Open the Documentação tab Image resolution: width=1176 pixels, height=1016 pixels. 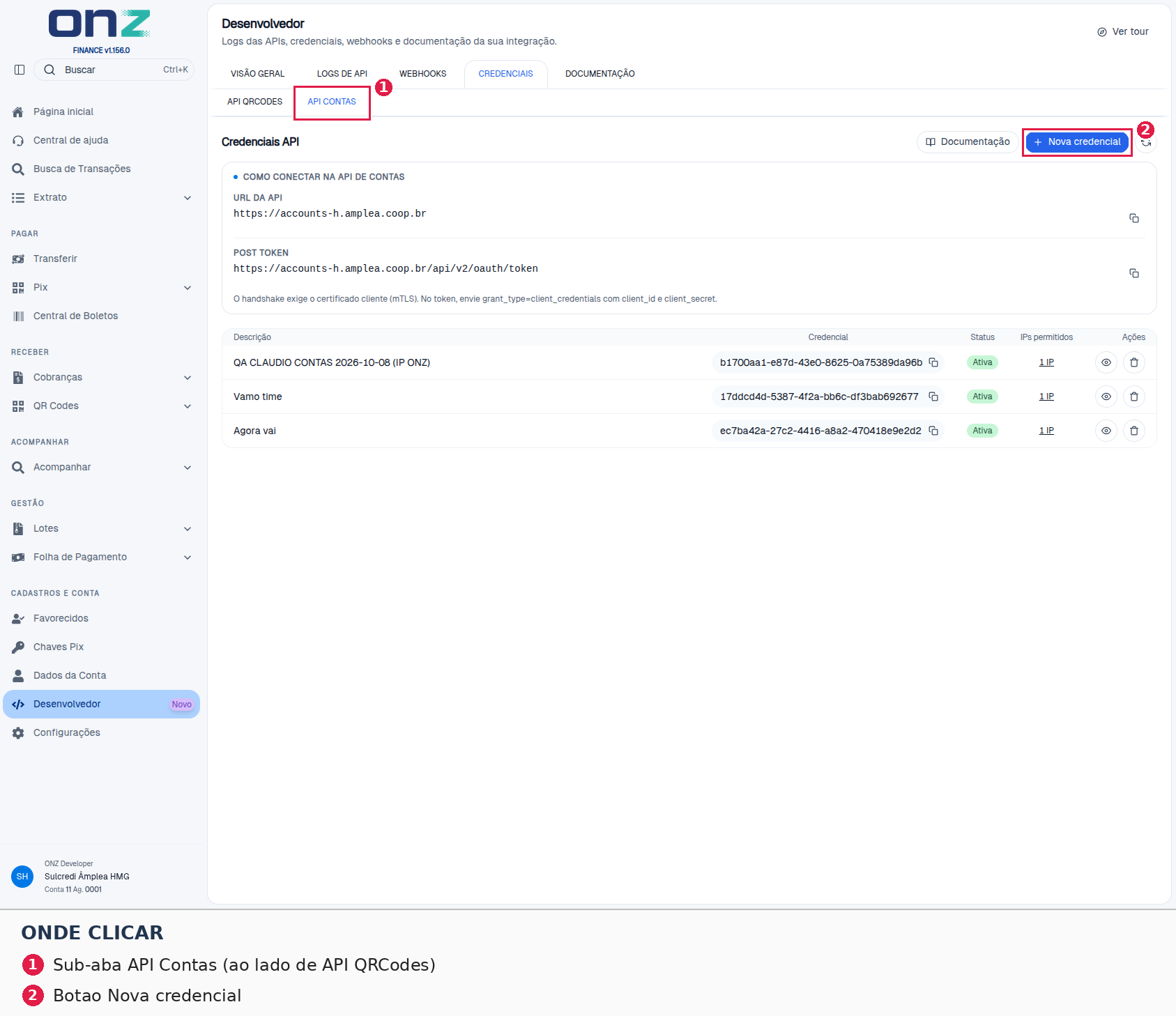[x=600, y=74]
